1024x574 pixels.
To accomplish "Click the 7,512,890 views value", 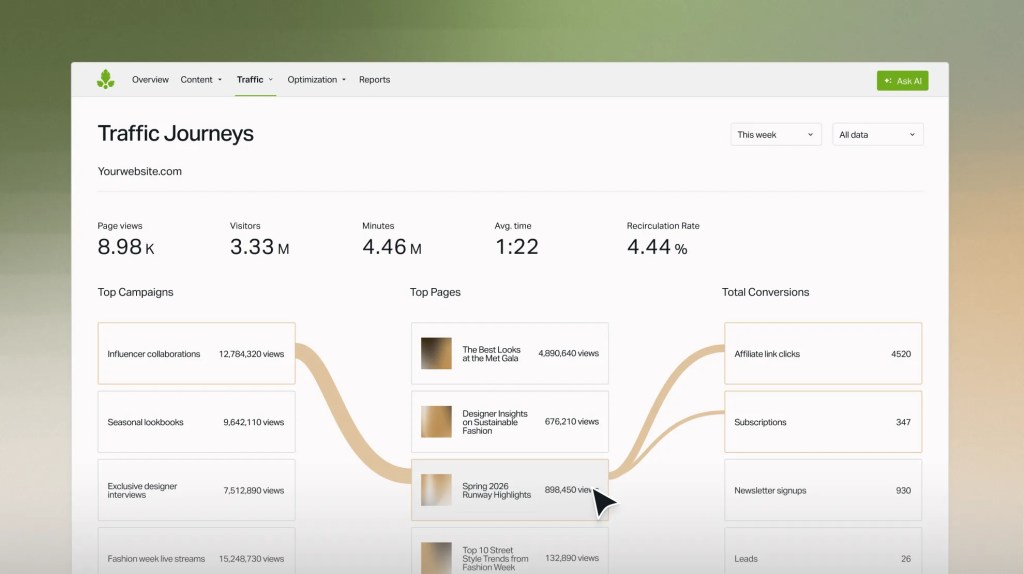I will click(253, 490).
